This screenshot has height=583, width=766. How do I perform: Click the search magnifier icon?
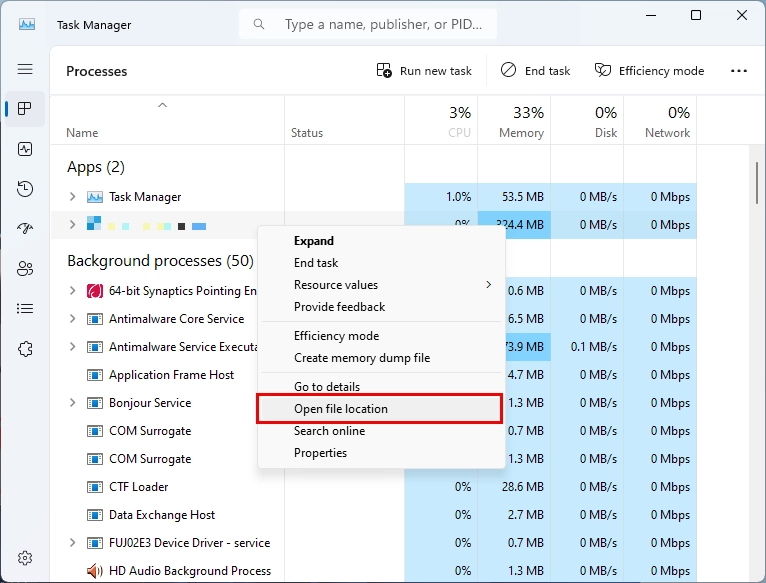(x=259, y=24)
